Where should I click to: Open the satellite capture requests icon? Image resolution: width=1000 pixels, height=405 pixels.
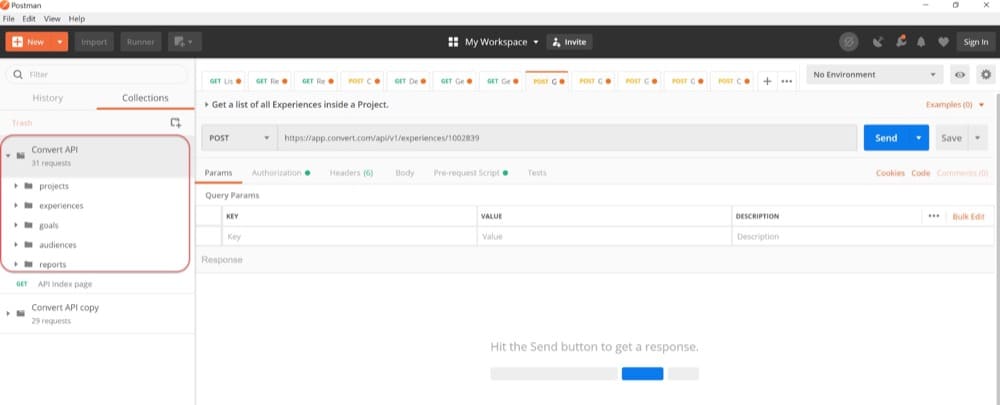[x=878, y=42]
